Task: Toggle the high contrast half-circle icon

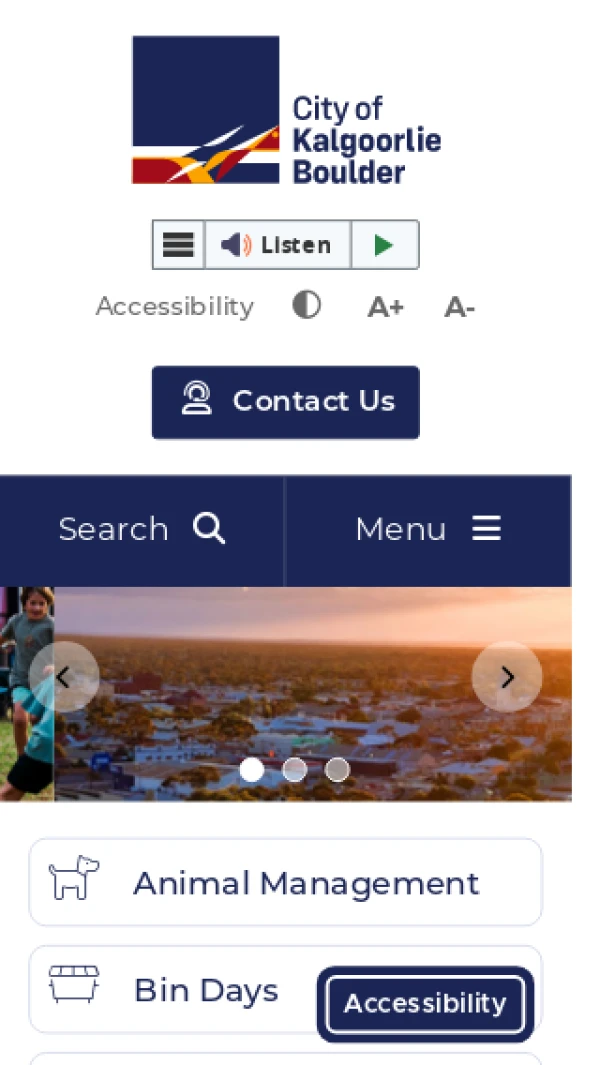Action: [x=306, y=306]
